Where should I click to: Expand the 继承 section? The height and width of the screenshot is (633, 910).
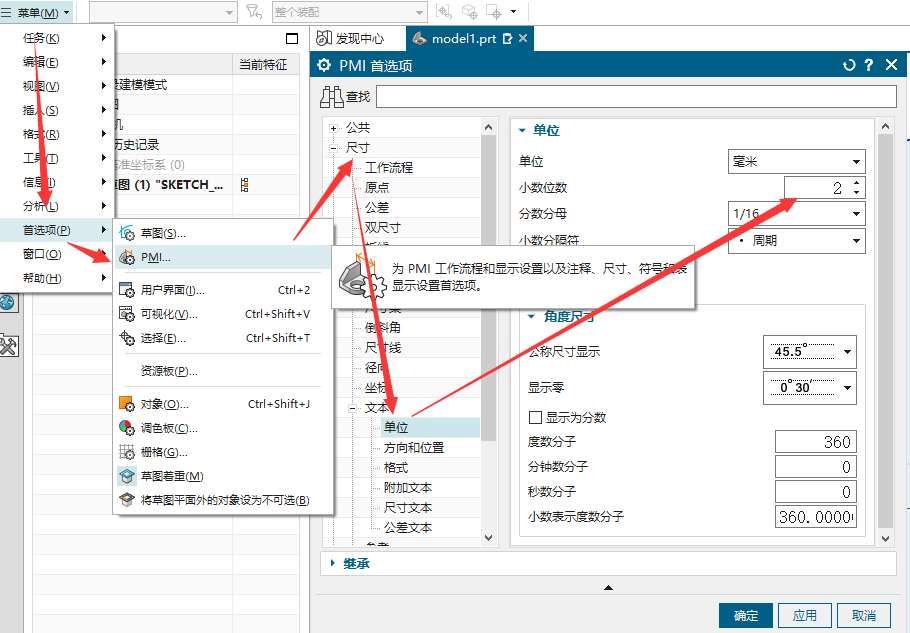[x=334, y=563]
